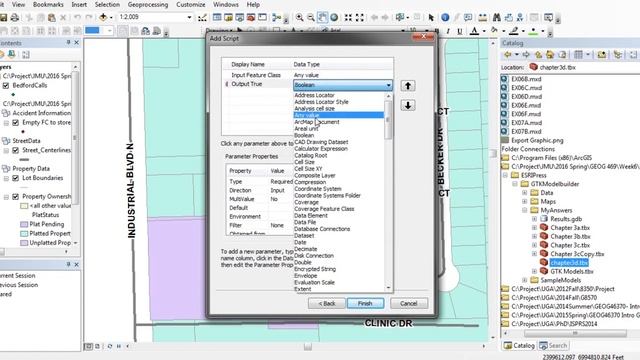Expand Chapter 3a.tbx toolbox
Viewport: 640px width, 360px height.
pyautogui.click(x=534, y=228)
